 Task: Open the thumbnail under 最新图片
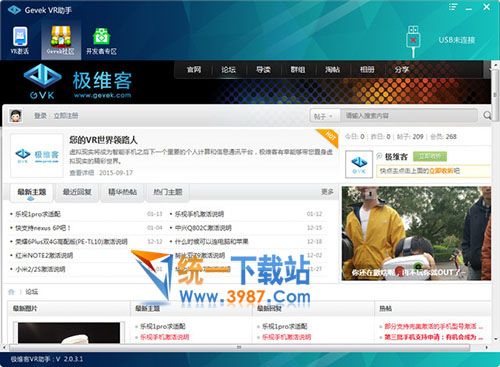69,333
